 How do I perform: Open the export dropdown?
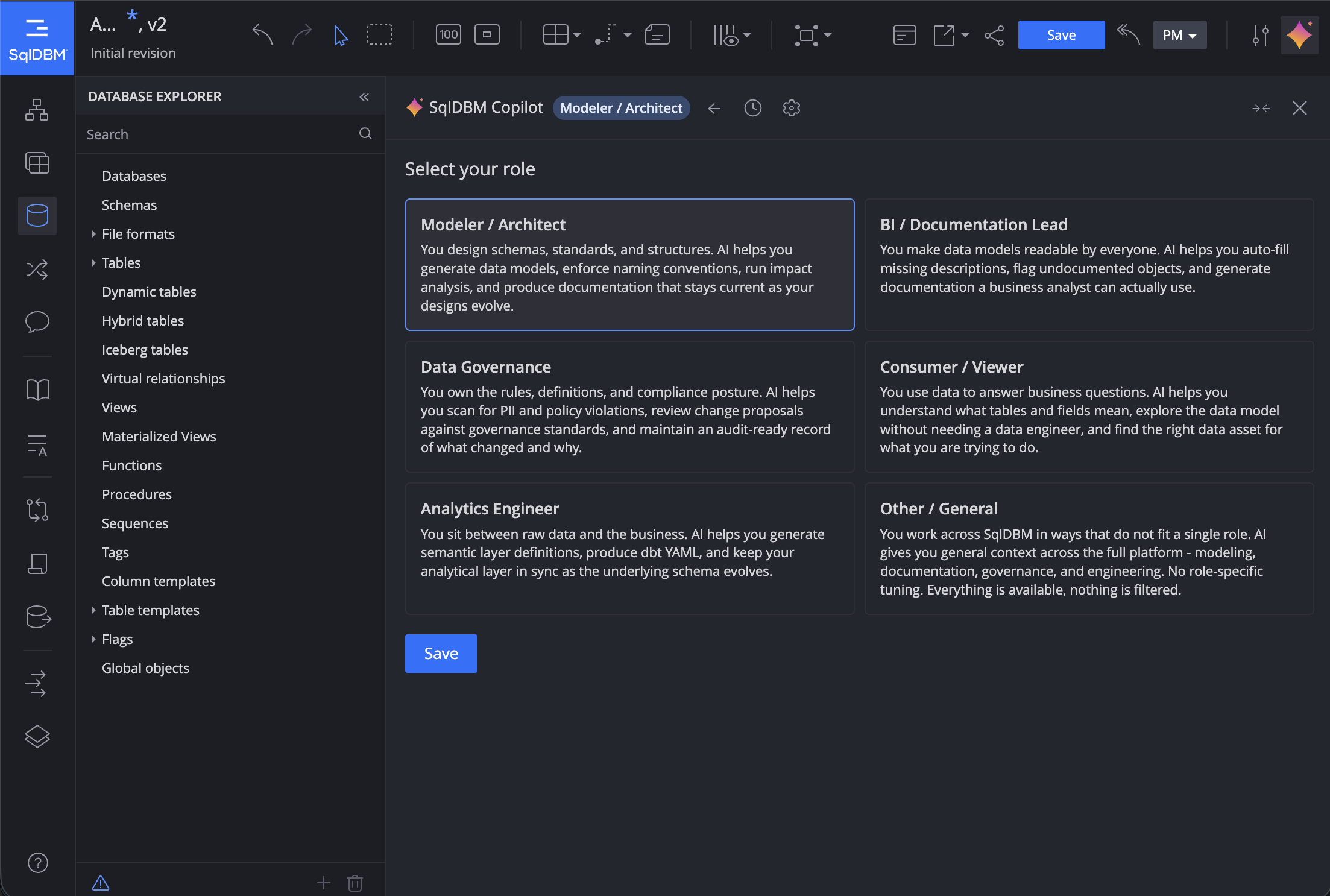951,35
